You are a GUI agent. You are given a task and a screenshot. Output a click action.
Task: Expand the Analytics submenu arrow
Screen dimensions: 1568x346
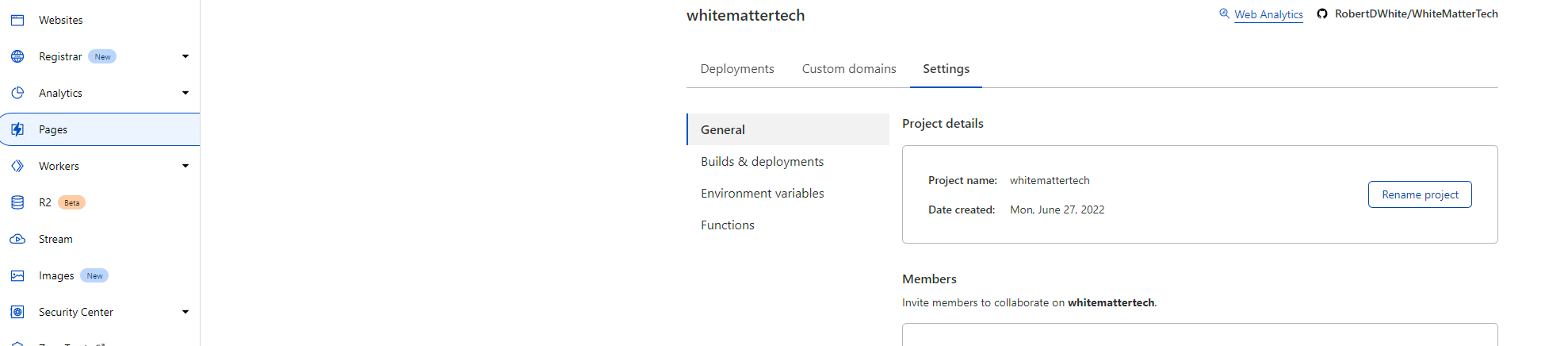coord(185,93)
